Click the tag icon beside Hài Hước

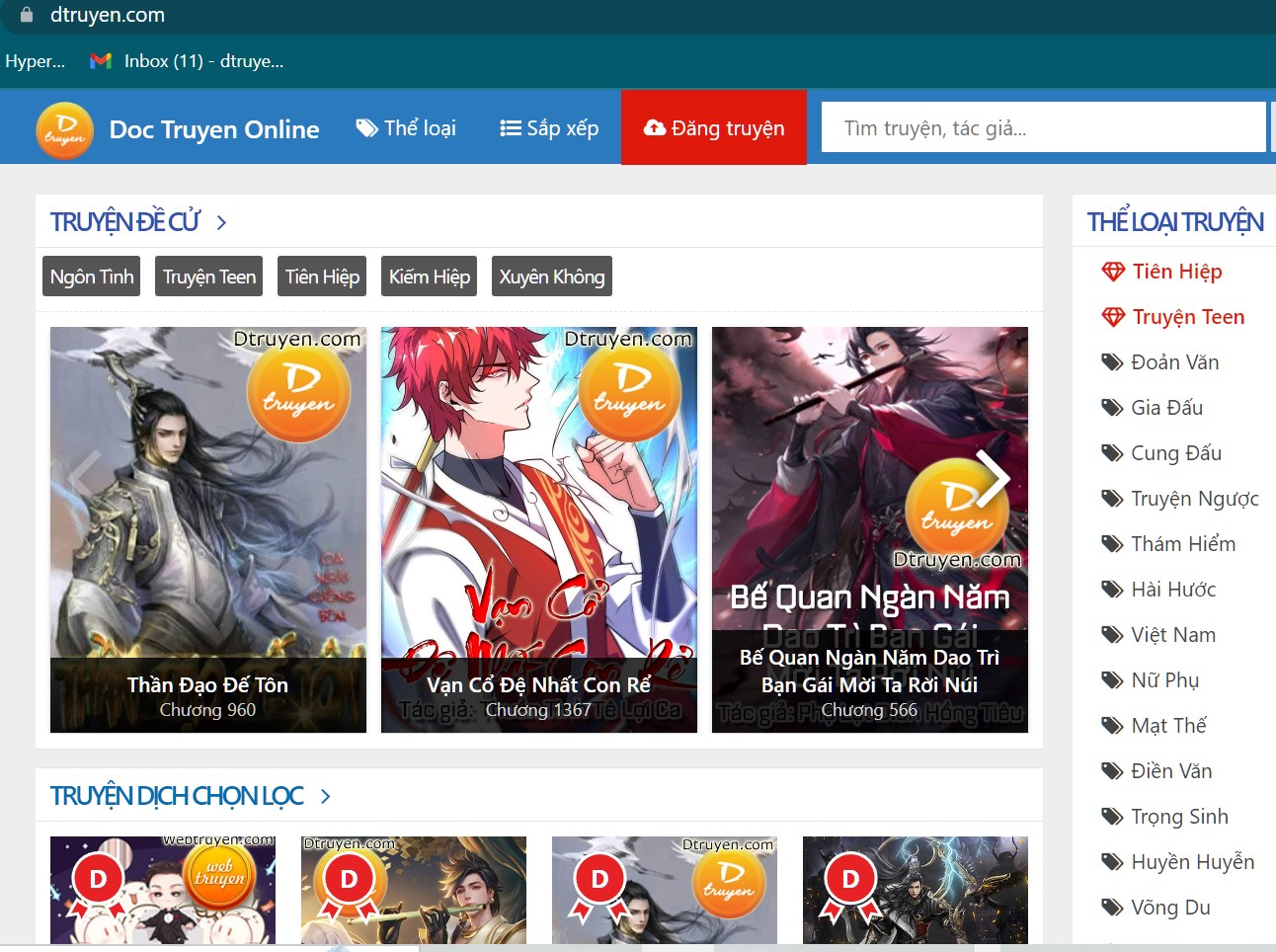point(1112,590)
